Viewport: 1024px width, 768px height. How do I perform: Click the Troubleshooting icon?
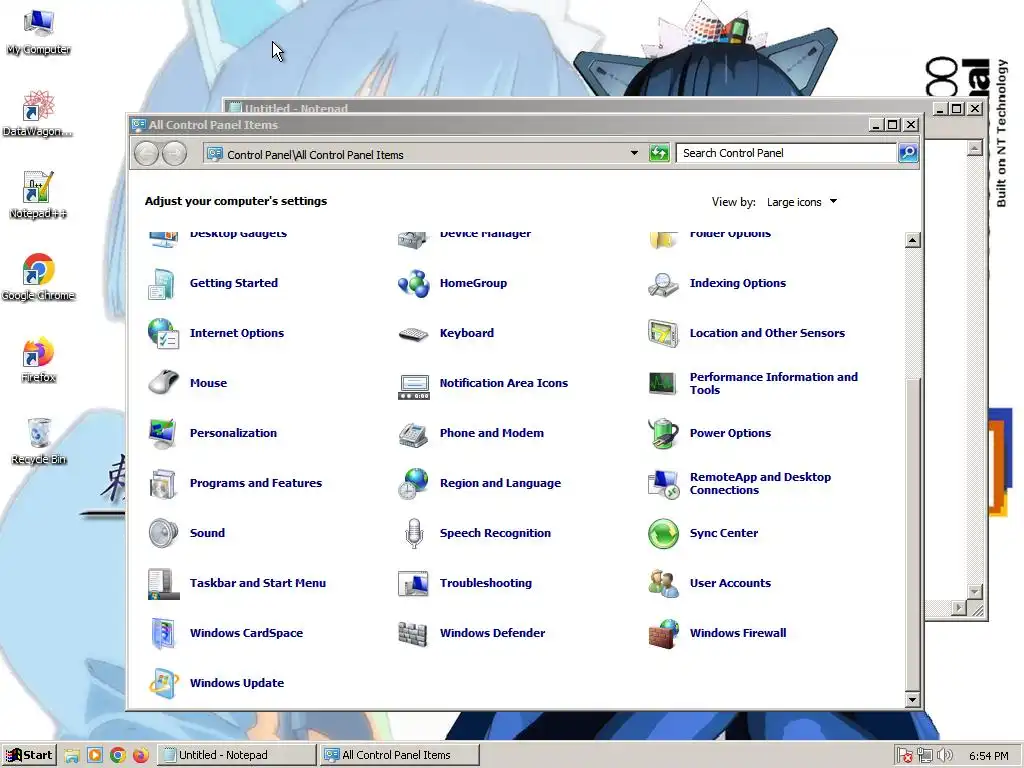pyautogui.click(x=413, y=584)
